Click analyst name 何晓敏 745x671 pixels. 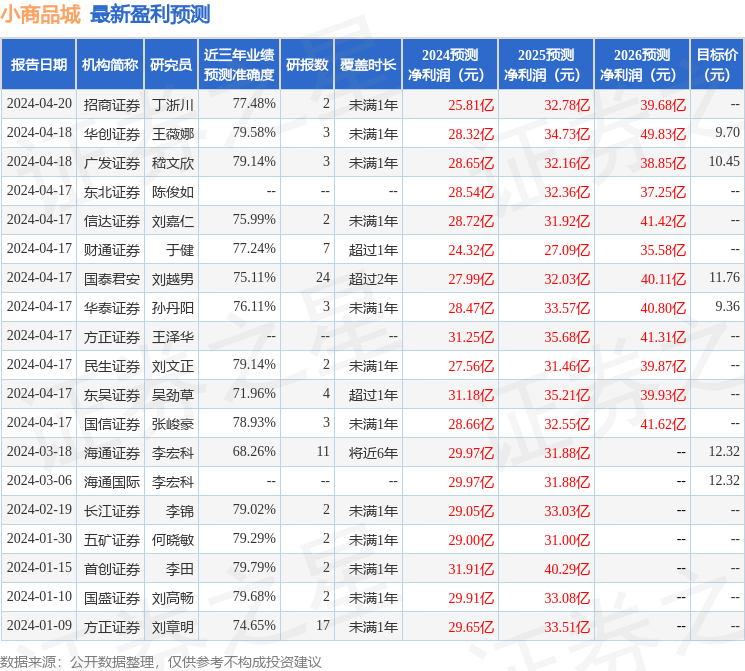pos(173,540)
